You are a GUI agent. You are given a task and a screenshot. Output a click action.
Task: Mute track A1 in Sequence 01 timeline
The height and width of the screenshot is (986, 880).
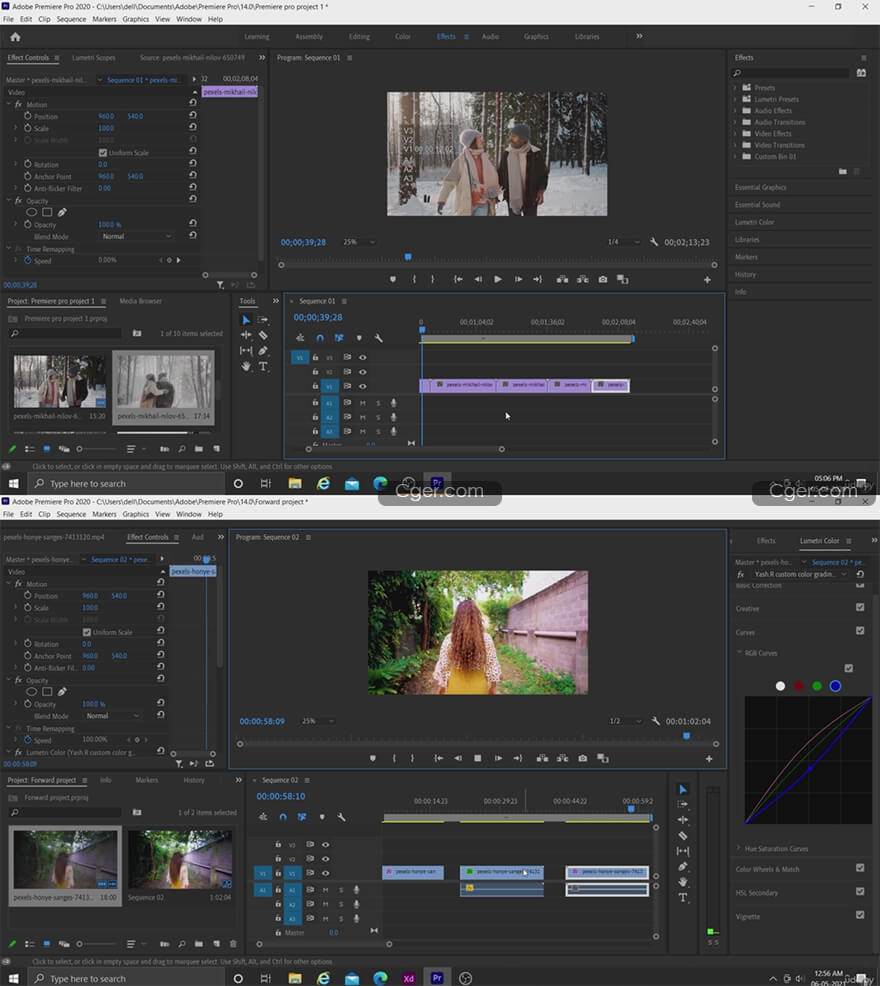362,402
